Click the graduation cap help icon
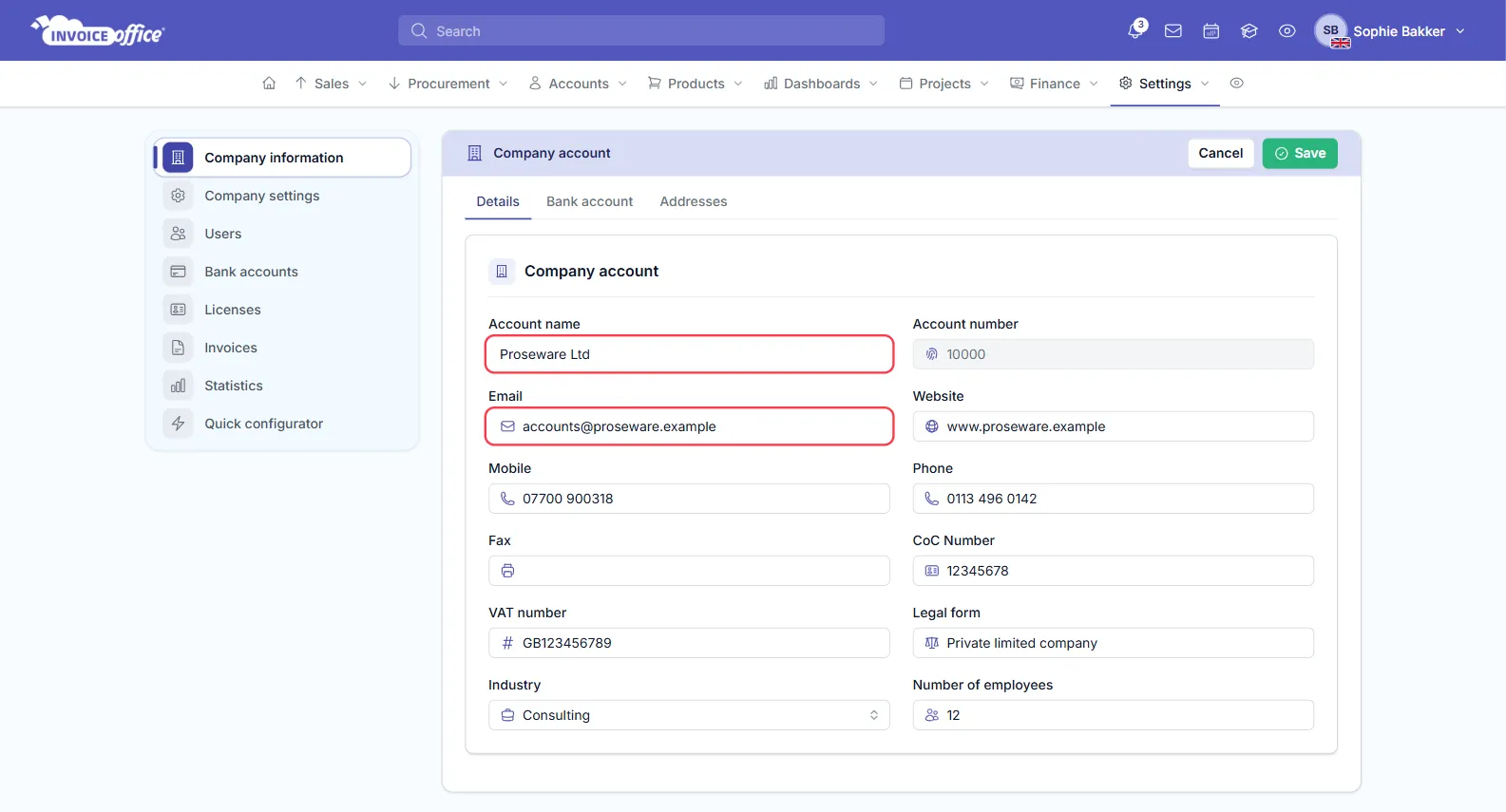1506x812 pixels. point(1249,31)
